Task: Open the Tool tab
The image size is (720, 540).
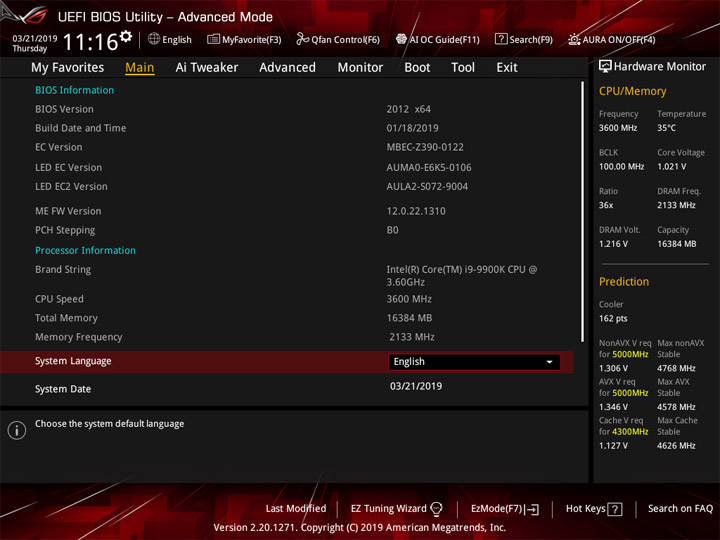Action: click(x=463, y=68)
